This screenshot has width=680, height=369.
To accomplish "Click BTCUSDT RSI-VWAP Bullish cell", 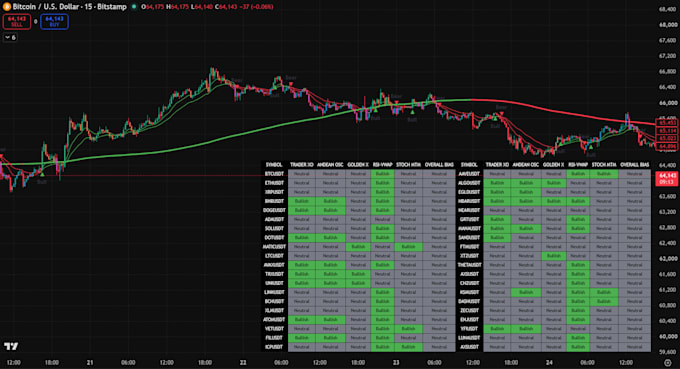I will point(382,174).
